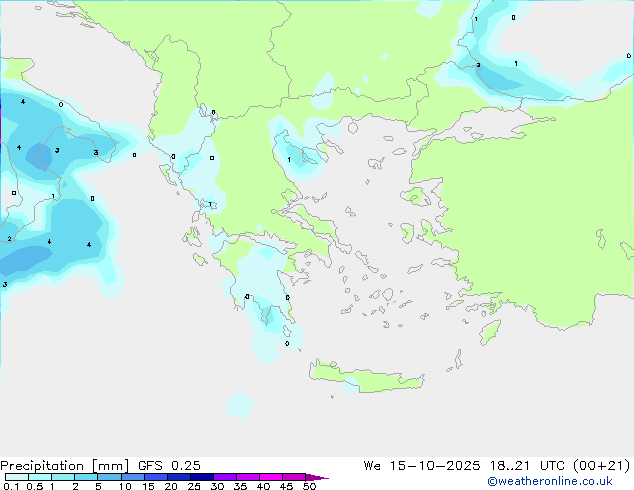The width and height of the screenshot is (634, 490).
Task: Click the legend label '0.1'
Action: pyautogui.click(x=11, y=486)
